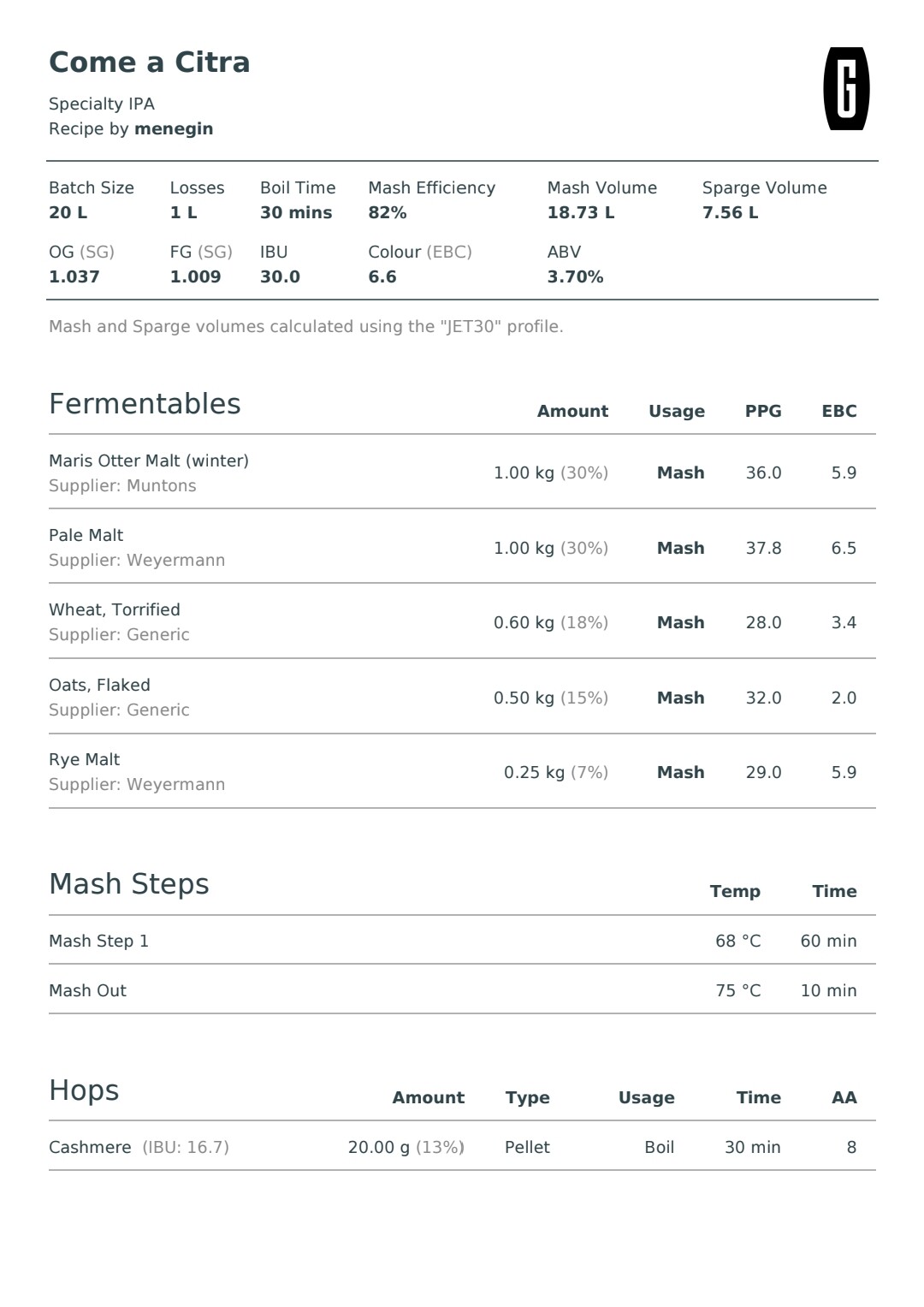Click the Batch Size value 20 L
This screenshot has height=1307, width=924.
pyautogui.click(x=68, y=212)
